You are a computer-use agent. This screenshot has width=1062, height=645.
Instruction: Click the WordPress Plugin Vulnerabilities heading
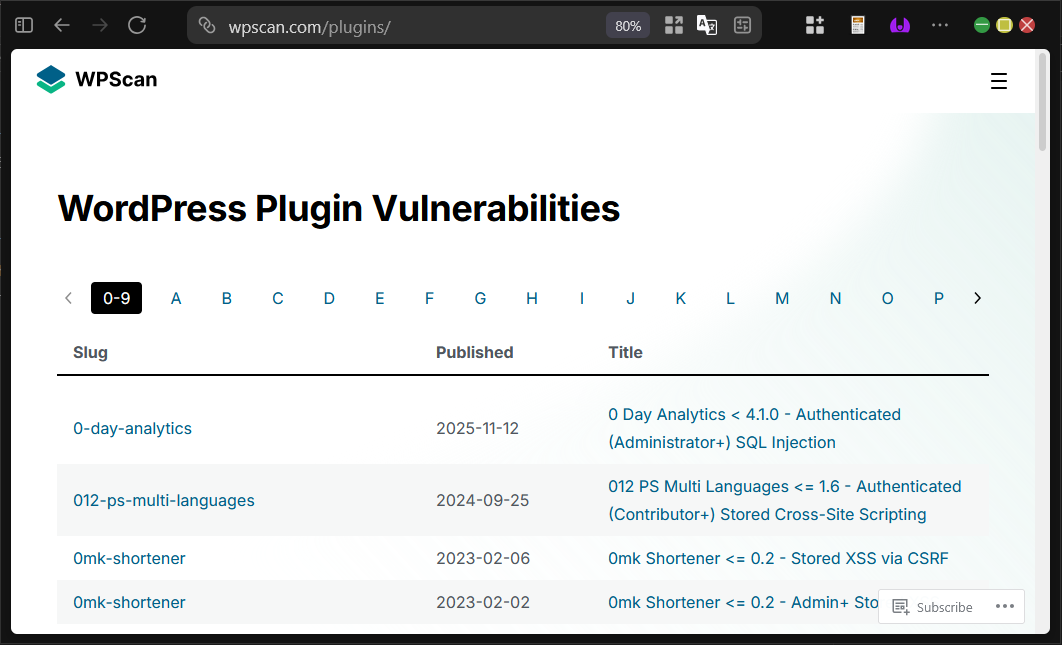pos(339,208)
